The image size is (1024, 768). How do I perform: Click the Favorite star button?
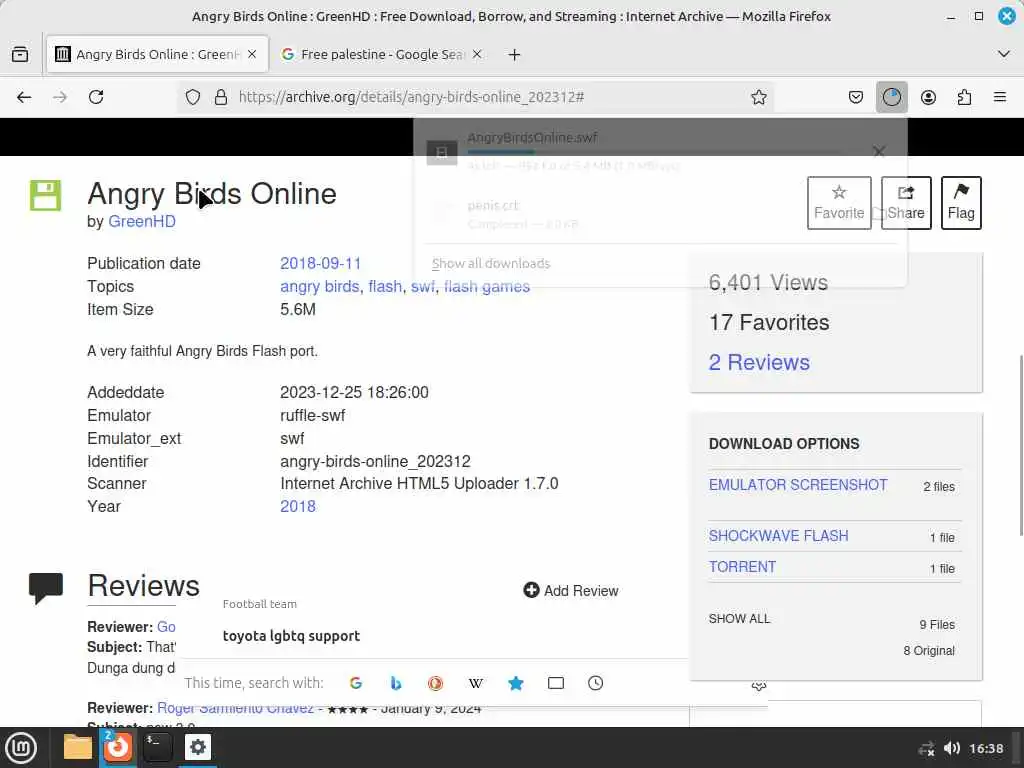click(839, 202)
